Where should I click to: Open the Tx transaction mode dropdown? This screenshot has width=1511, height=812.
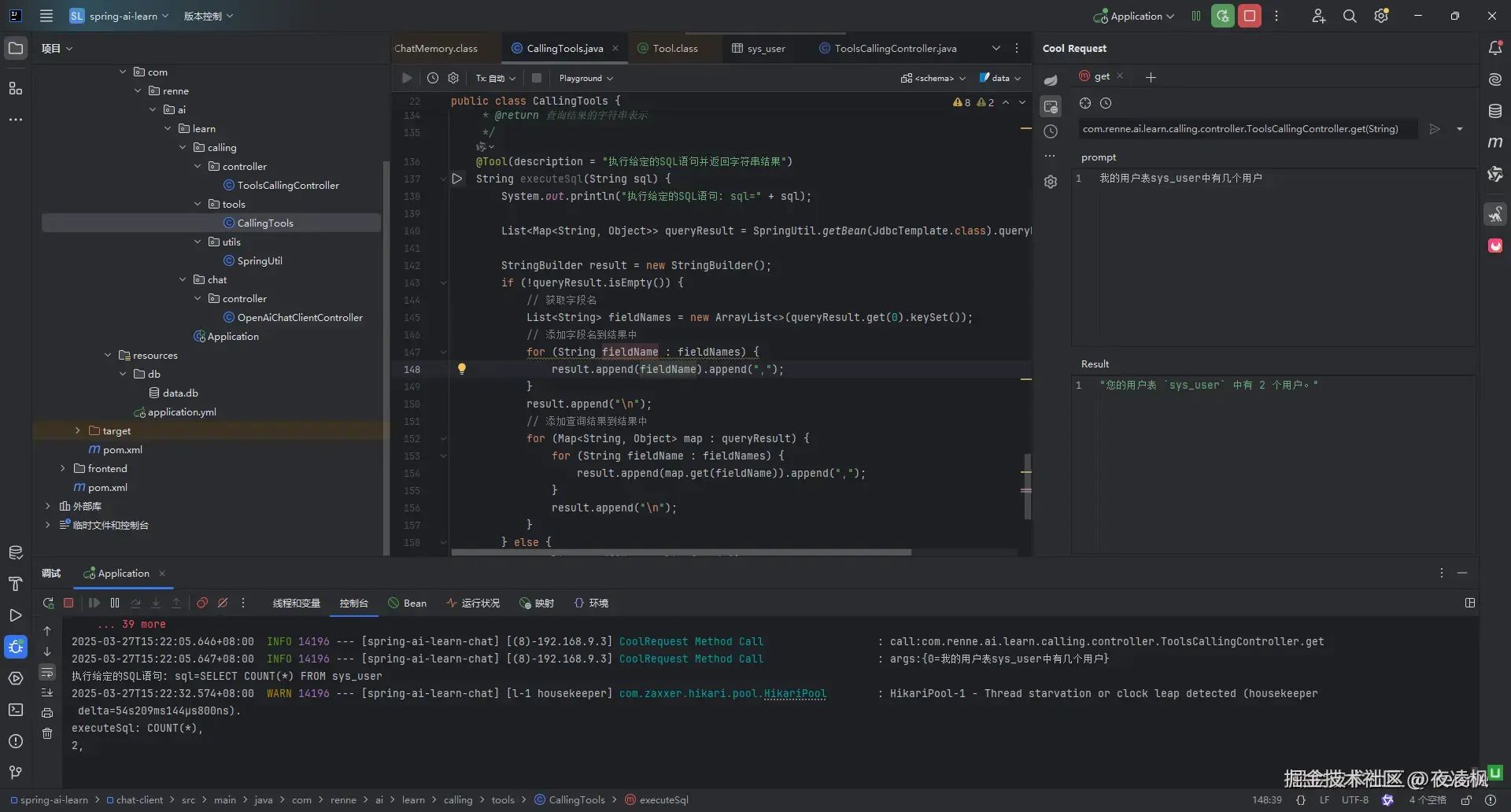[x=495, y=78]
